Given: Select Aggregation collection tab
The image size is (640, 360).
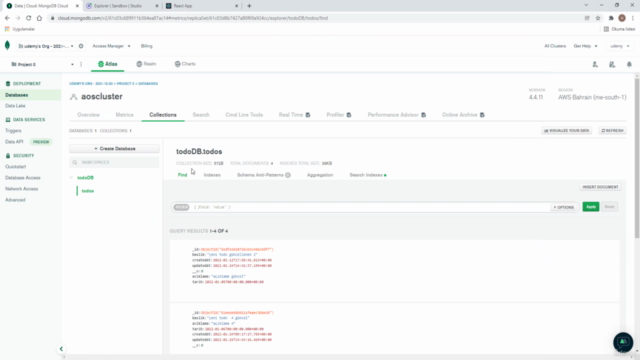Looking at the screenshot, I should [x=320, y=175].
